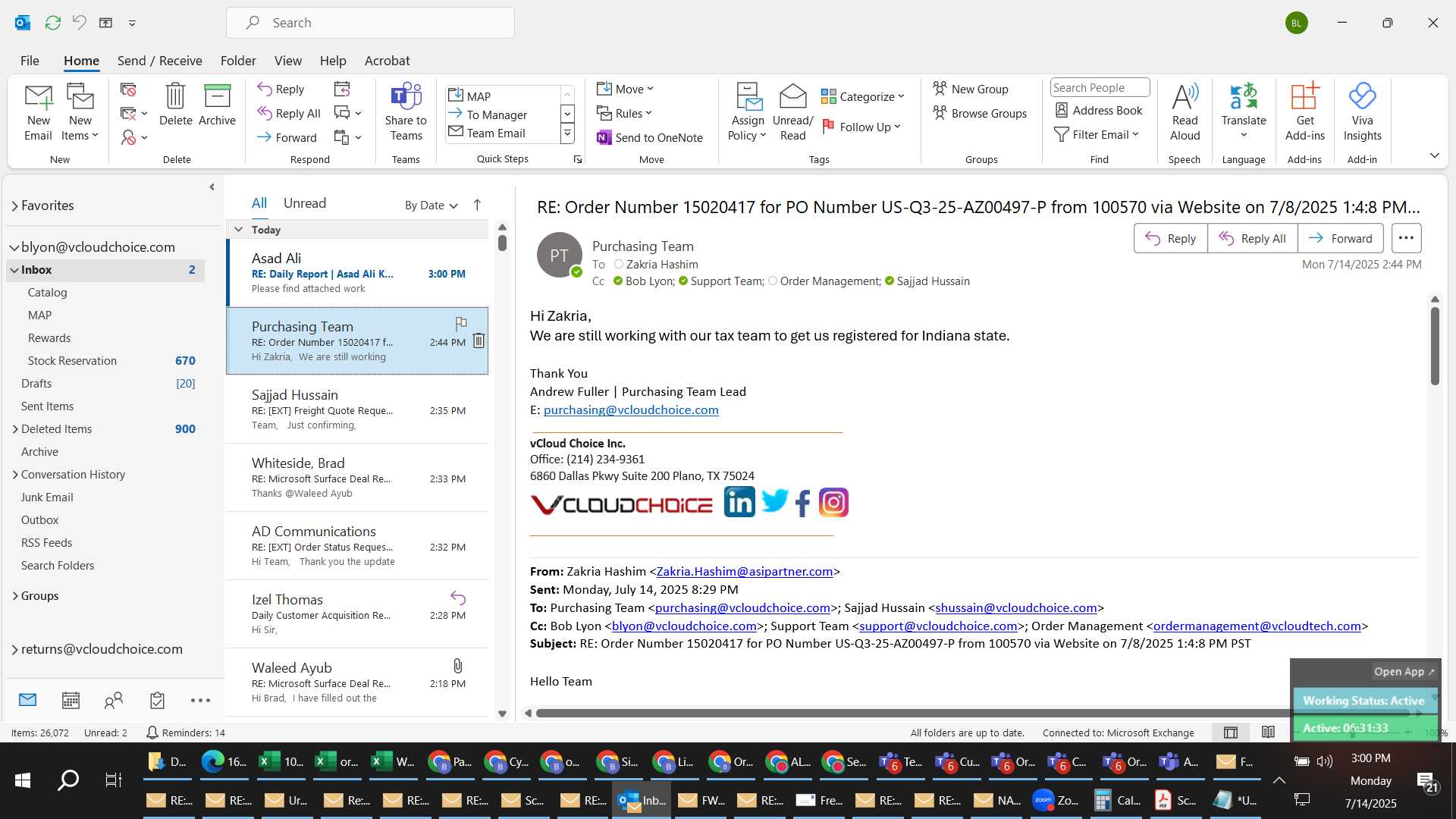
Task: Click Zakria.Hashim@asipartner.com link
Action: coord(745,571)
